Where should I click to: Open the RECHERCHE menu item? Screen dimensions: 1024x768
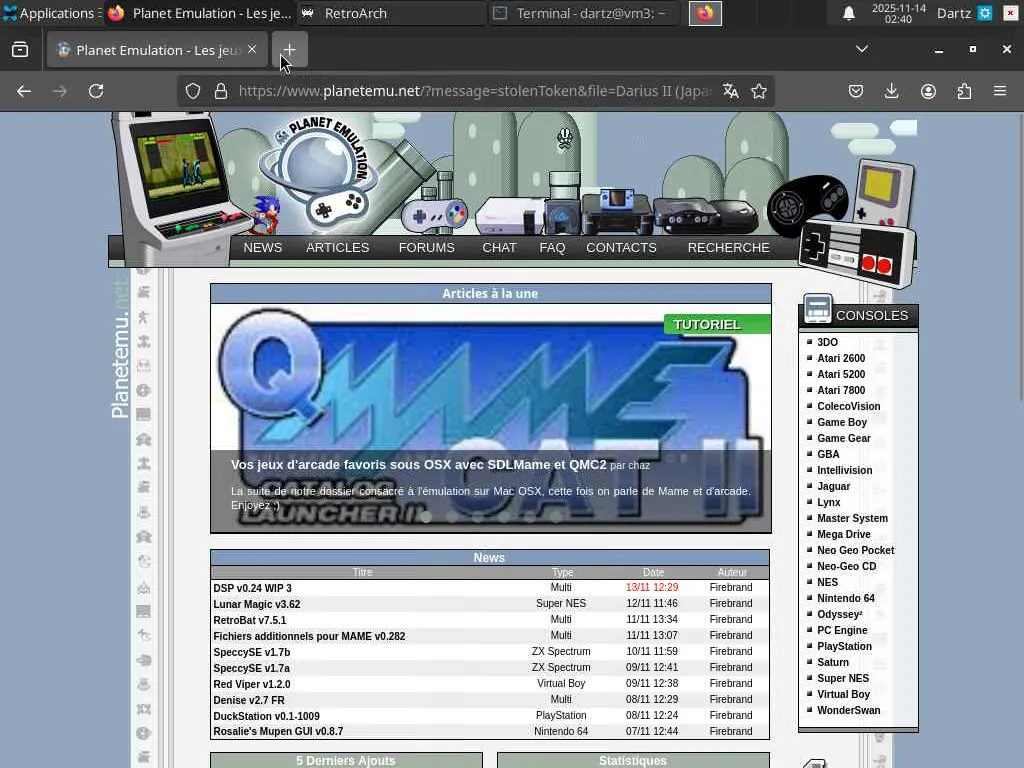(729, 248)
